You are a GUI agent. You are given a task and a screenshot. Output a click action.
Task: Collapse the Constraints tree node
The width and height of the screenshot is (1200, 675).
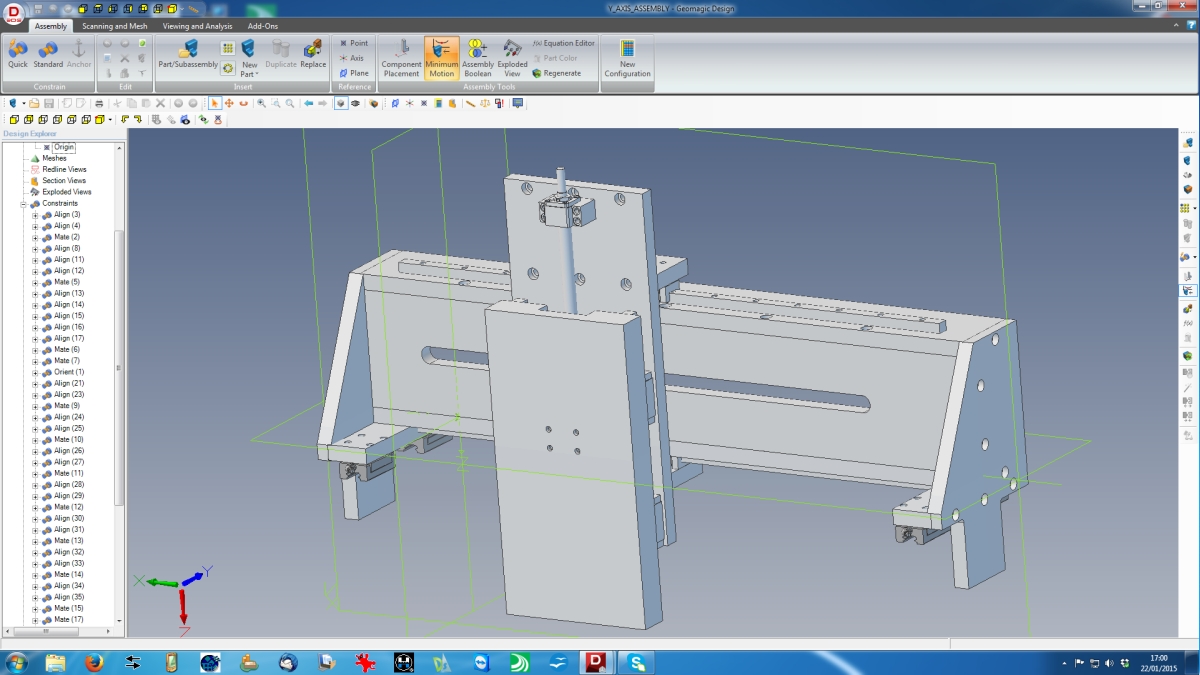23,204
